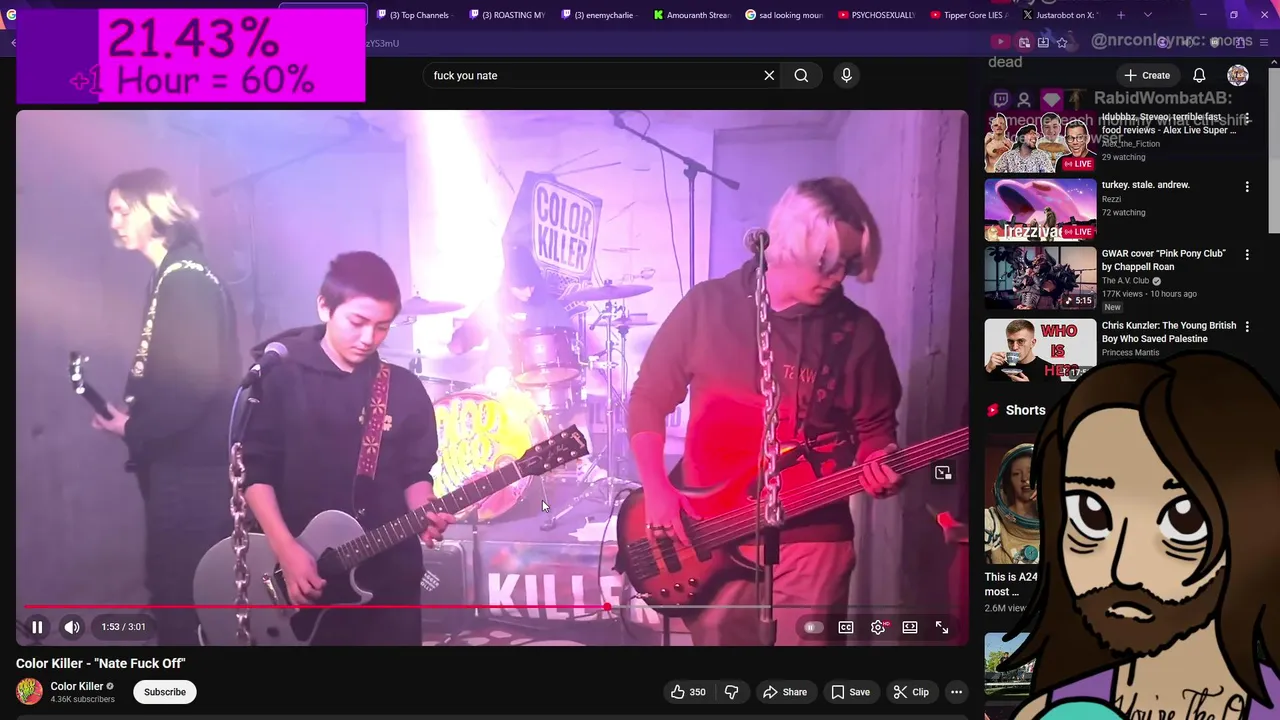Open the GWAR 'Pink Pony Club' thumbnail

coord(1040,278)
